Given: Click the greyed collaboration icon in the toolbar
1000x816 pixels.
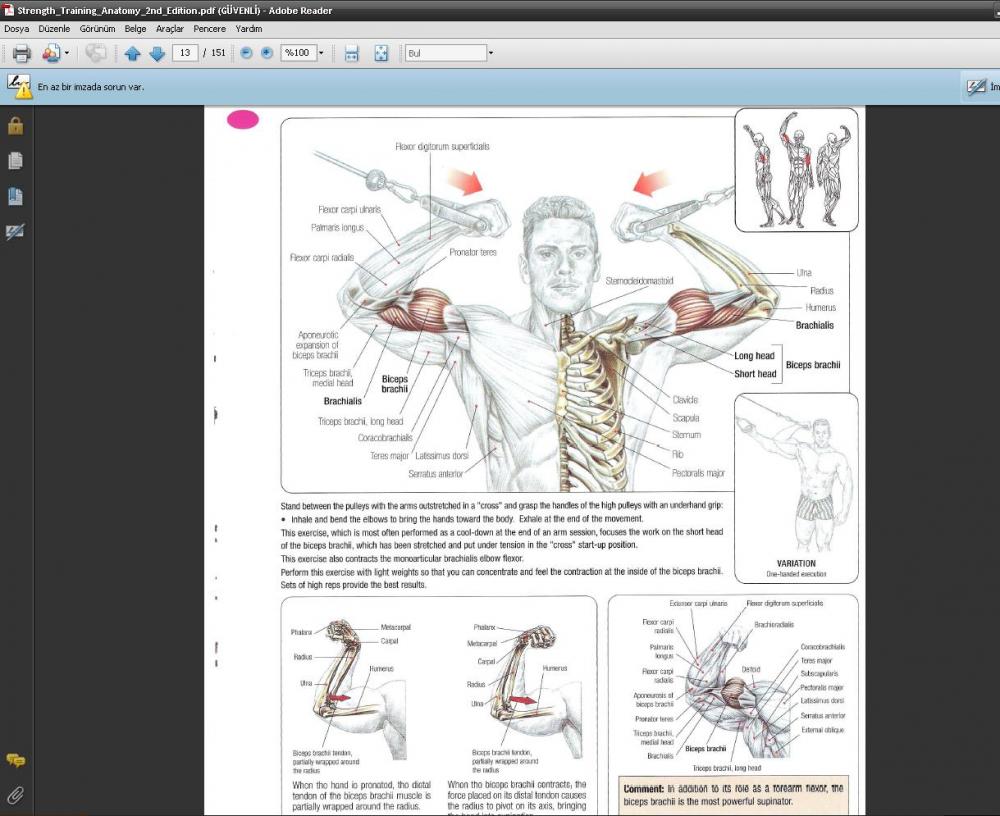Looking at the screenshot, I should [96, 54].
